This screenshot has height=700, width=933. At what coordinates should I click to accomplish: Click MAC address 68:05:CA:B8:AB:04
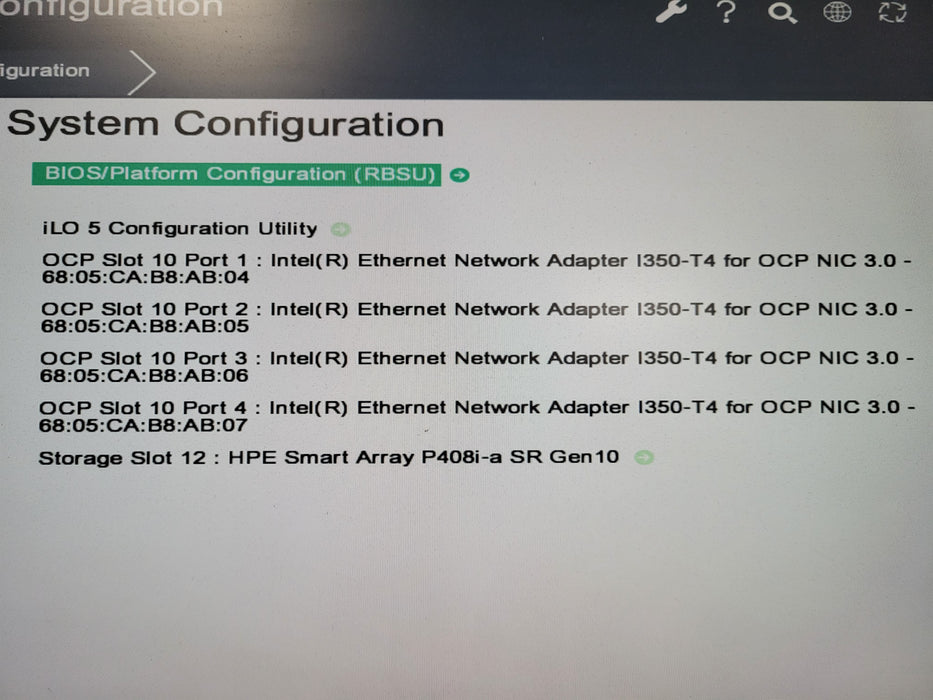(x=145, y=277)
